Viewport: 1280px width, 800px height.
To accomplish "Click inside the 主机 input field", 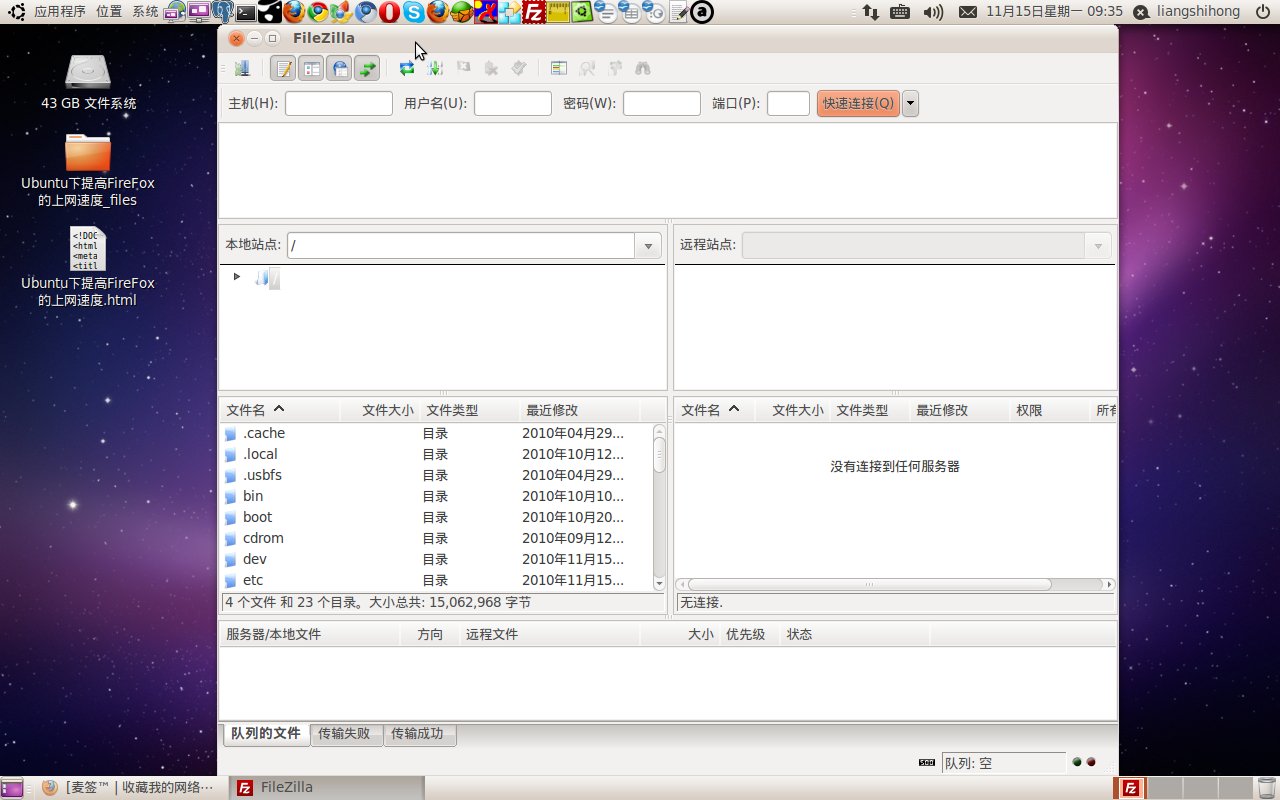I will pos(338,103).
